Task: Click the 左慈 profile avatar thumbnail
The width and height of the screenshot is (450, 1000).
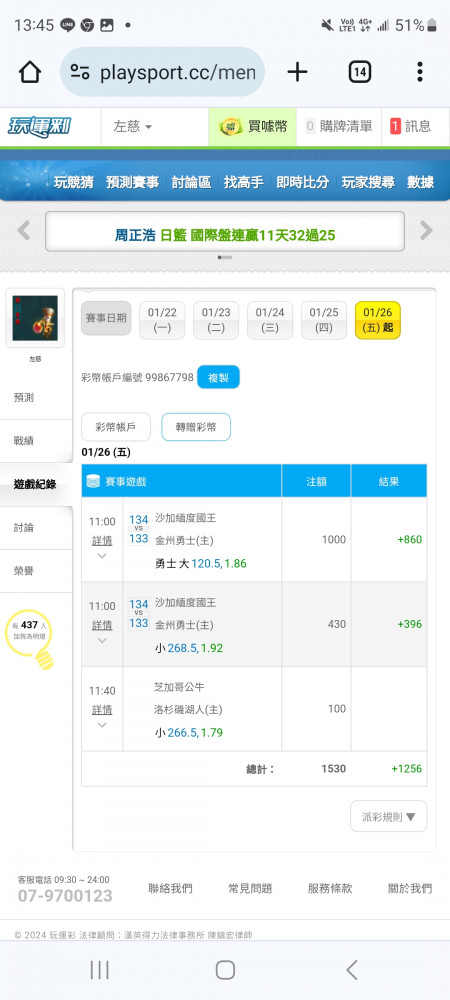Action: 35,318
